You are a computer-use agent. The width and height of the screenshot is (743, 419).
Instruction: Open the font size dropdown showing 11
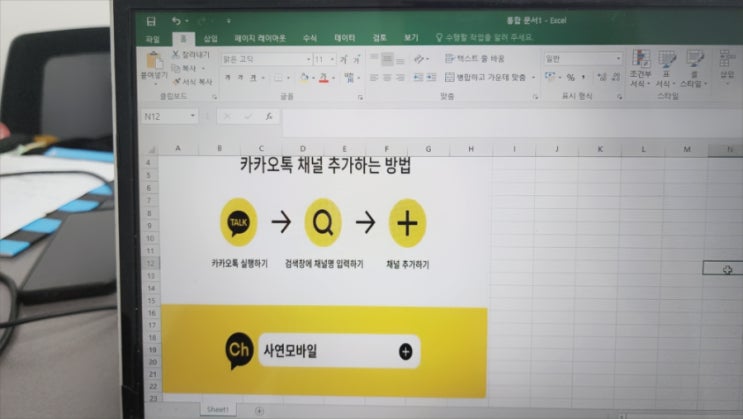332,60
